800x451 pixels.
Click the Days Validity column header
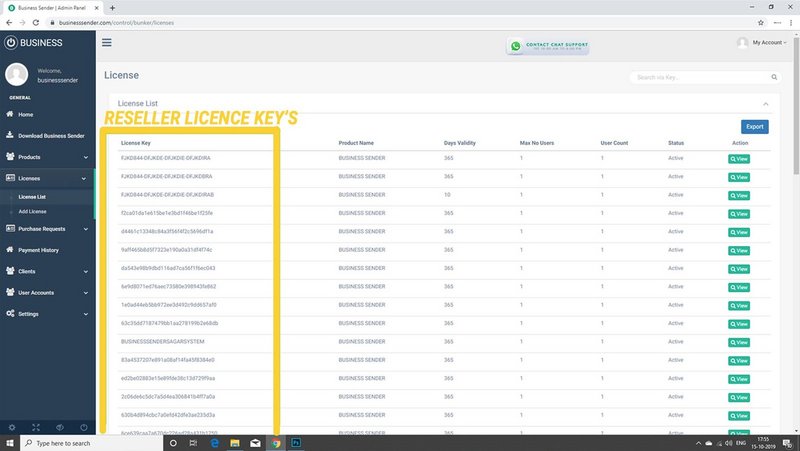coord(459,143)
